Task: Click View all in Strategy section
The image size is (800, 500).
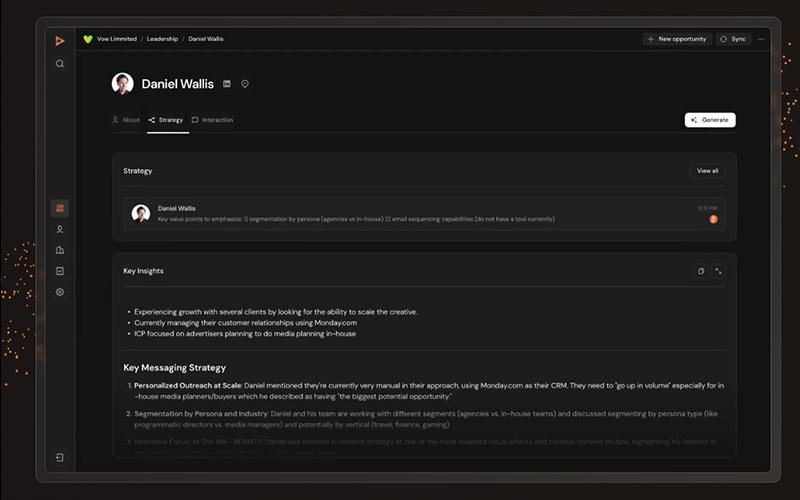Action: coord(708,171)
